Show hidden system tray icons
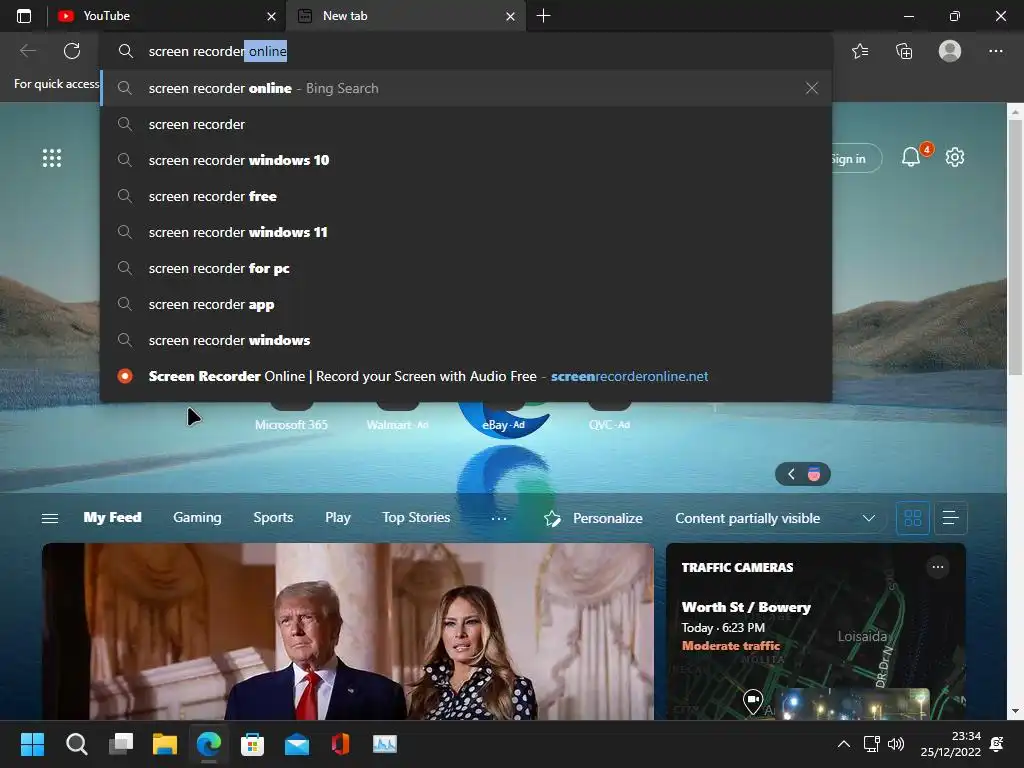The height and width of the screenshot is (768, 1024). (x=844, y=744)
